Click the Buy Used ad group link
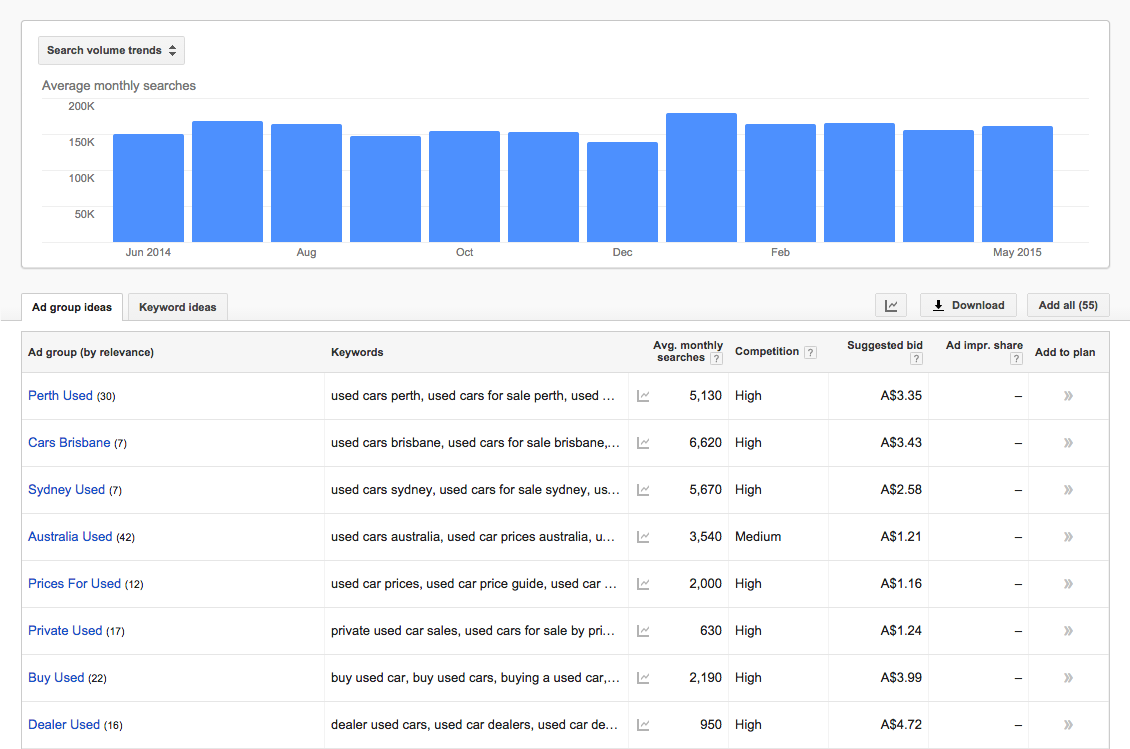The image size is (1130, 749). coord(56,678)
